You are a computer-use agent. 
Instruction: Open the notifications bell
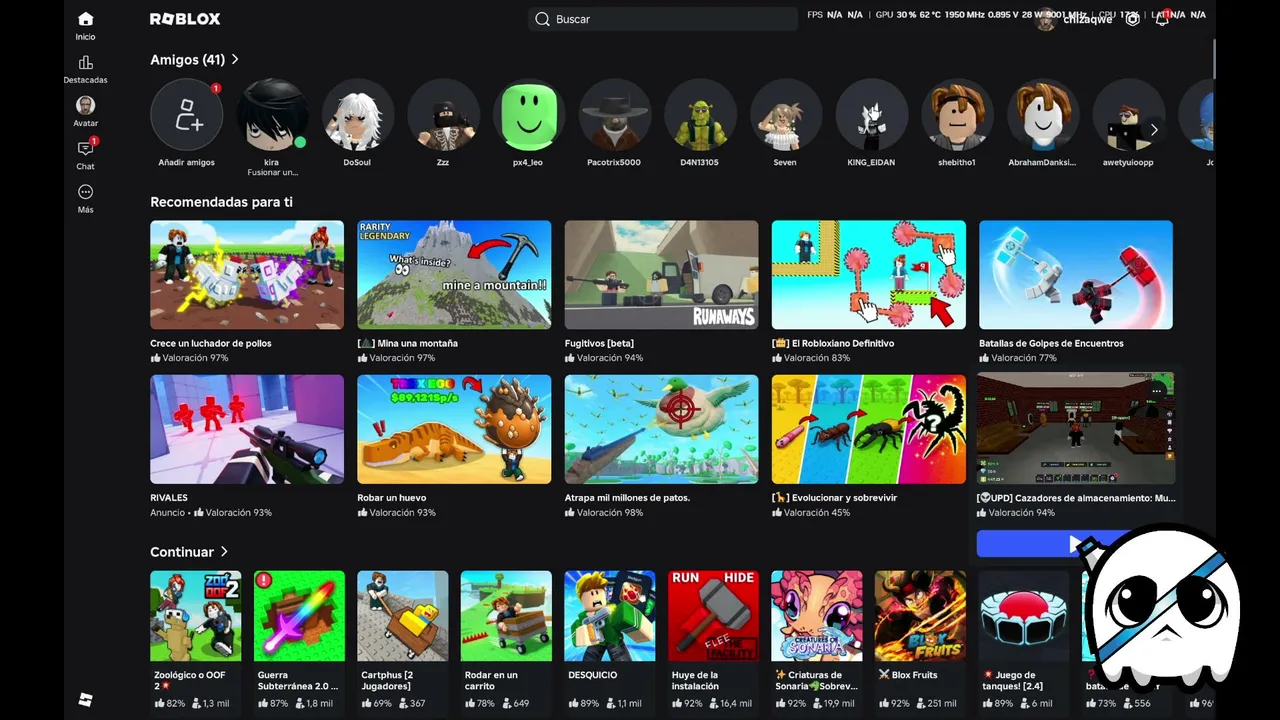[1162, 19]
